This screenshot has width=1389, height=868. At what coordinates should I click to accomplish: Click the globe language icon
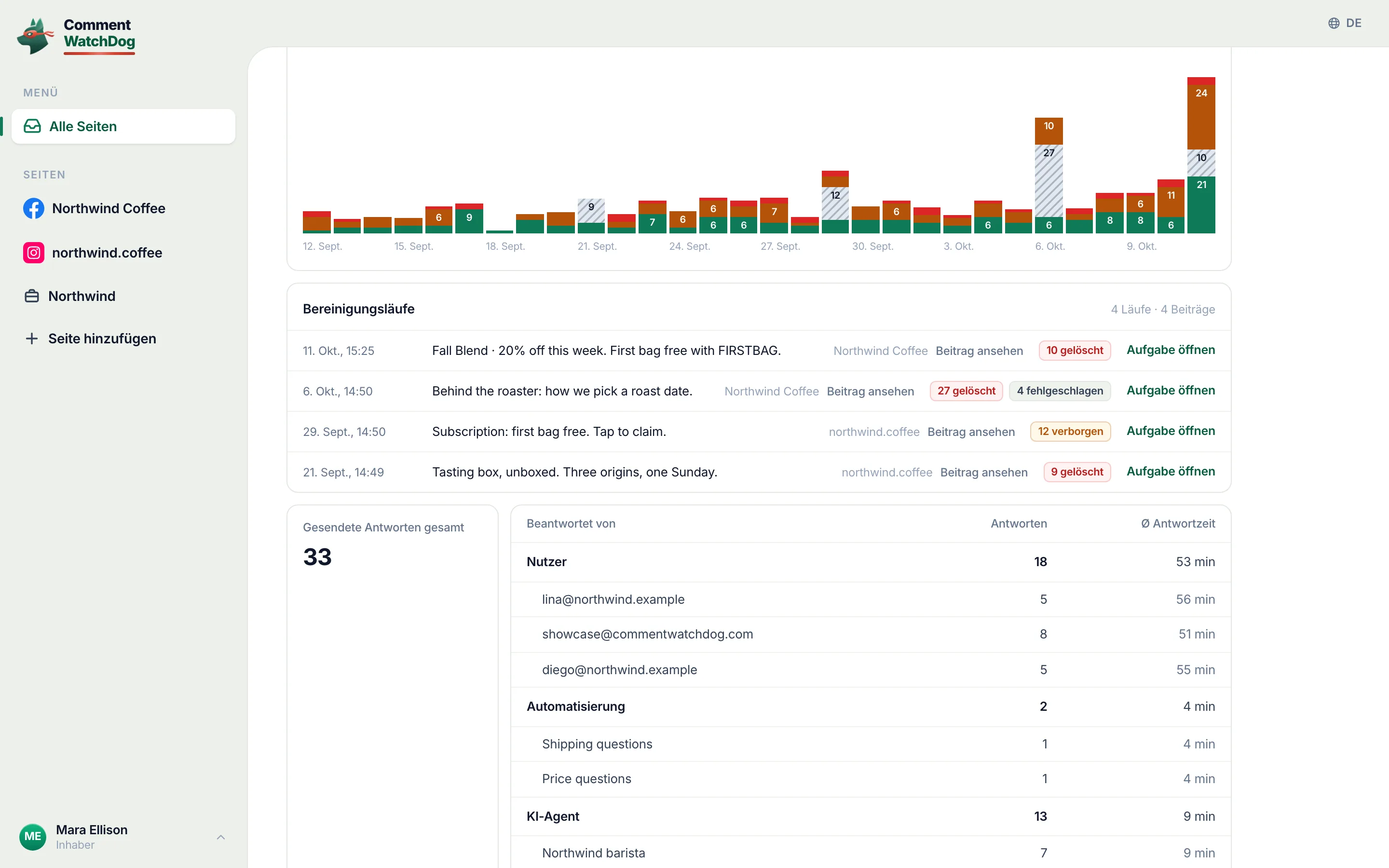tap(1334, 23)
